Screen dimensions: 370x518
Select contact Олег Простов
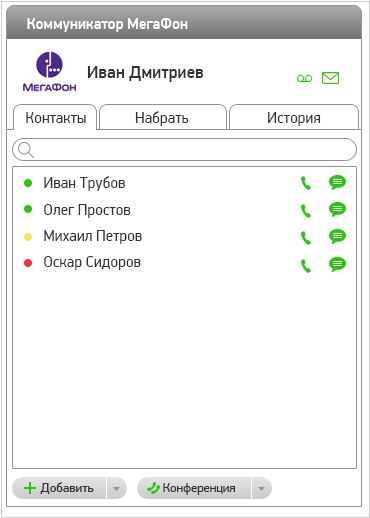pyautogui.click(x=87, y=210)
